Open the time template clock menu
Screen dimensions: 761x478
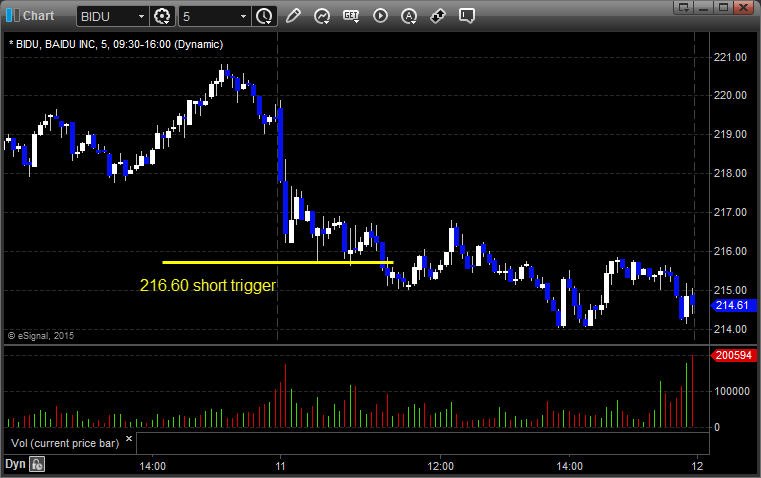click(x=265, y=16)
